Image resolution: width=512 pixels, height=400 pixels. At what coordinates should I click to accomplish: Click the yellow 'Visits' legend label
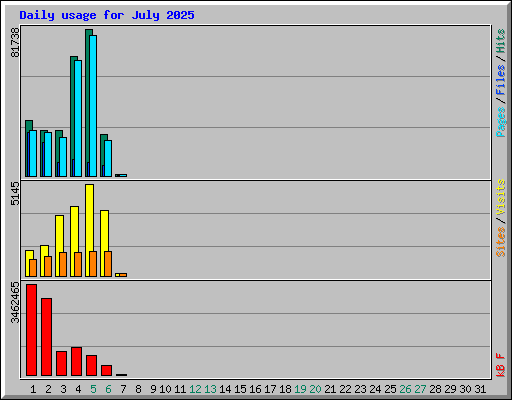click(501, 198)
